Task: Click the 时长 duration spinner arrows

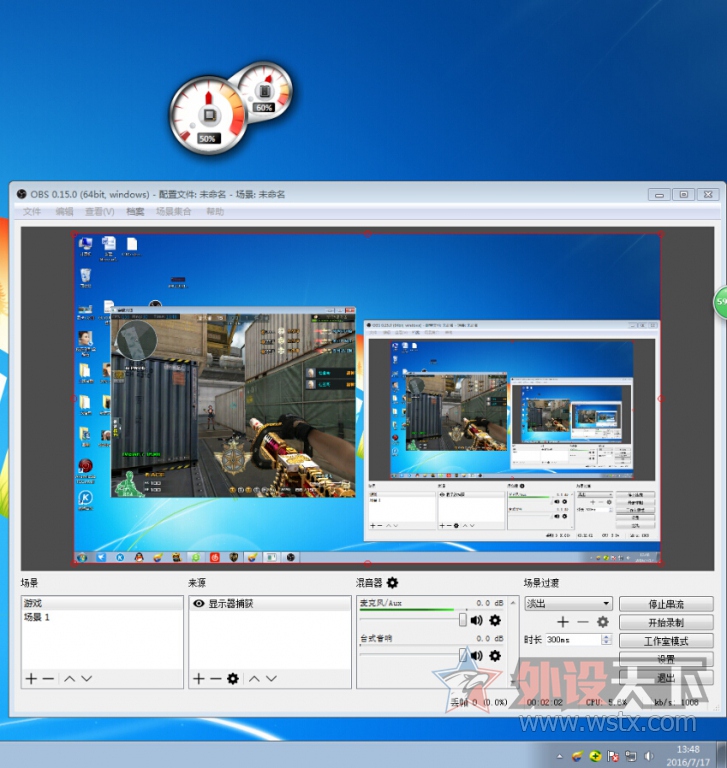Action: tap(606, 640)
